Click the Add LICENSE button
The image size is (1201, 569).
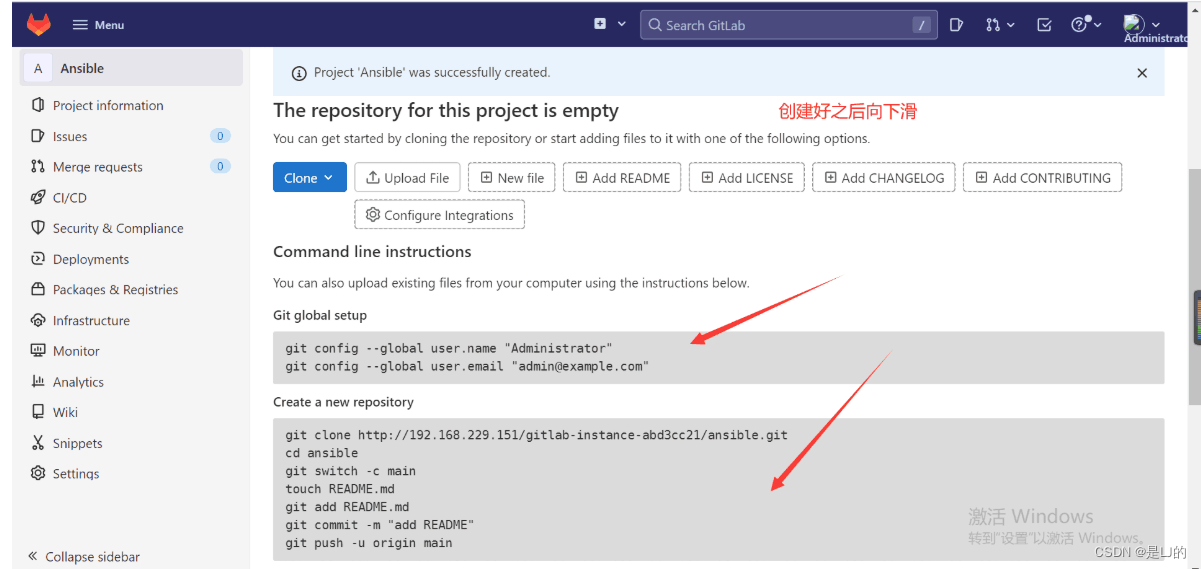[746, 178]
